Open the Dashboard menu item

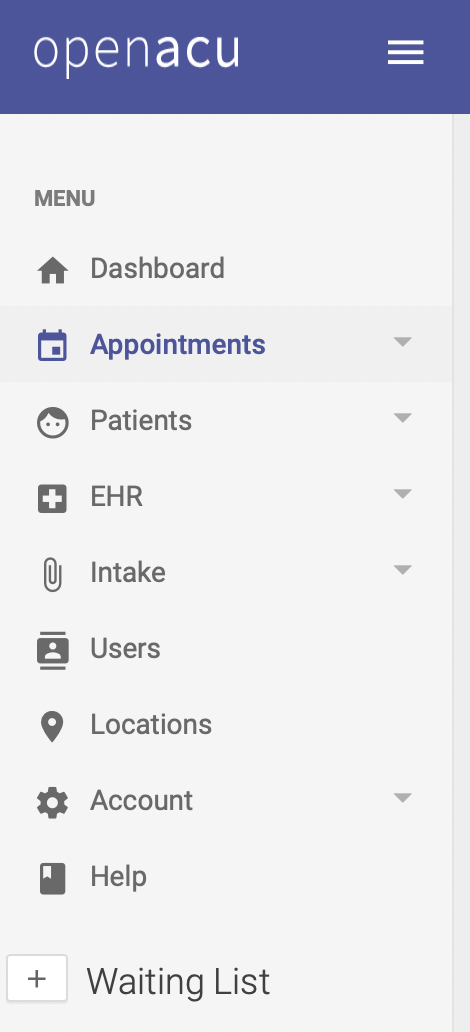(x=226, y=269)
